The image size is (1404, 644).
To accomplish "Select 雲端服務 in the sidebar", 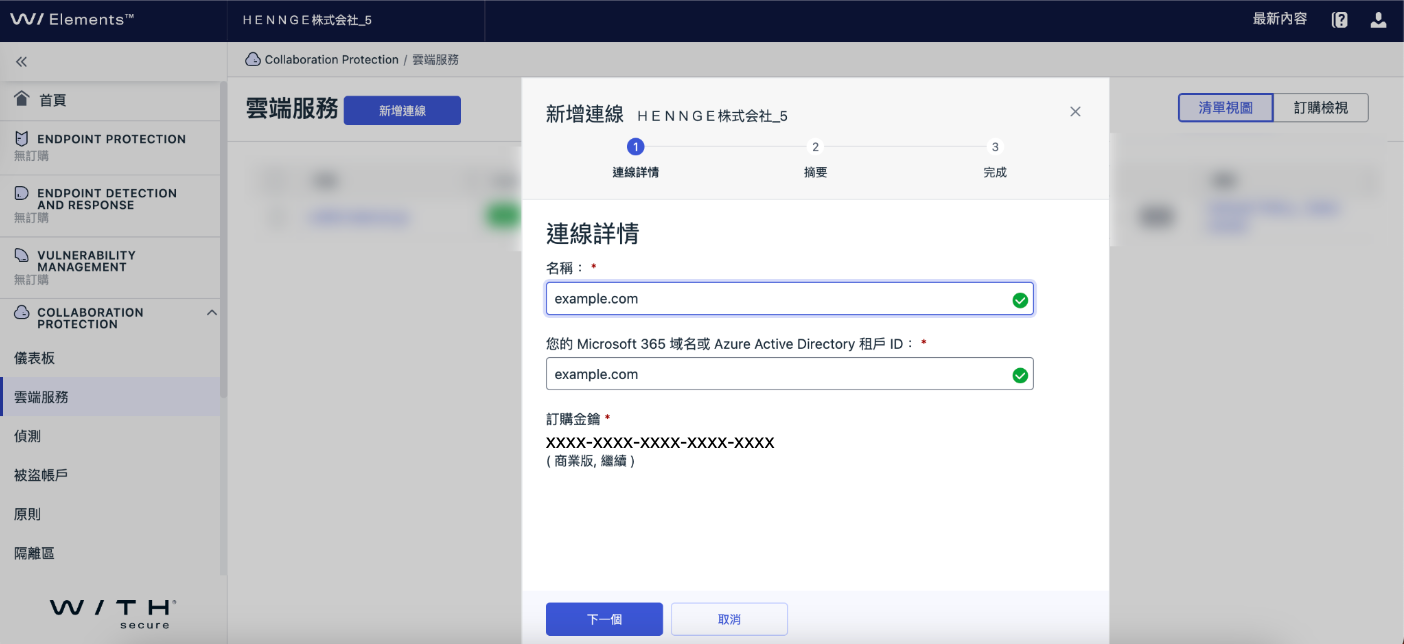I will coord(110,397).
